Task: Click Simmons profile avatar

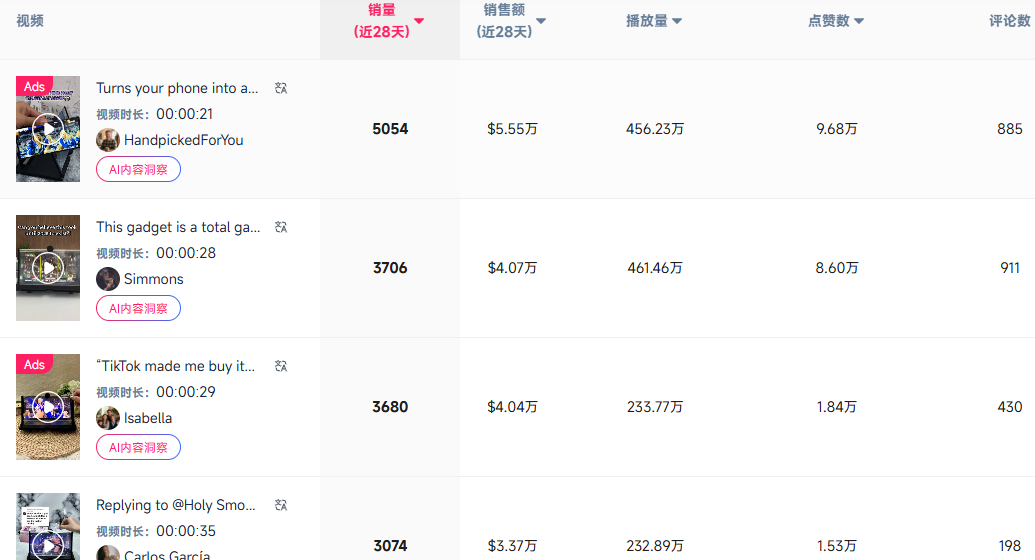Action: [x=108, y=279]
